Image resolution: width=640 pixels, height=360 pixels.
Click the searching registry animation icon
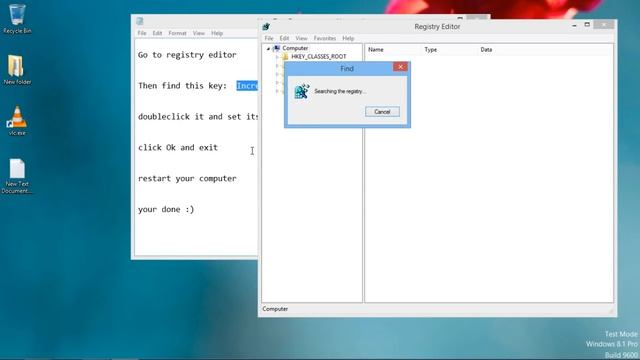[x=302, y=91]
